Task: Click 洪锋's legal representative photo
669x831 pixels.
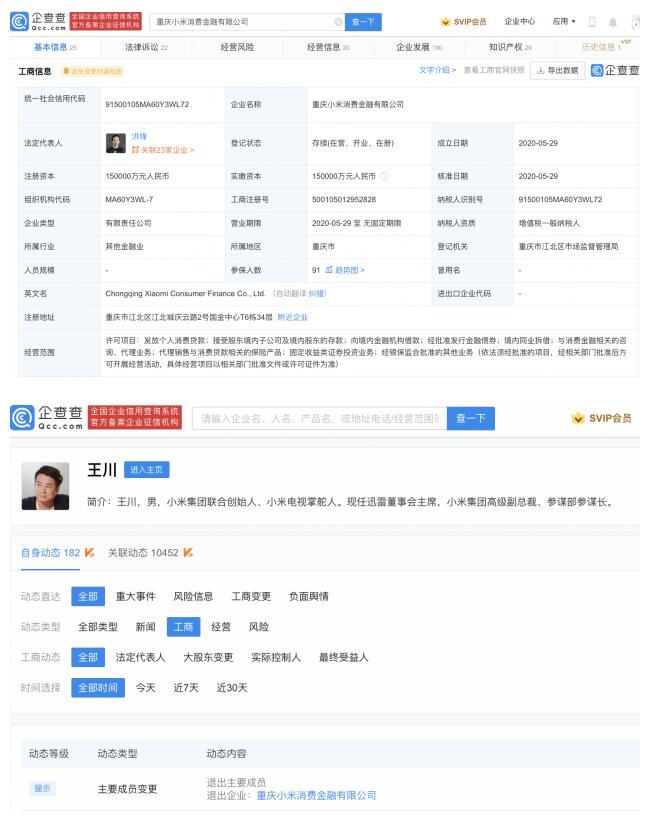Action: click(x=116, y=143)
